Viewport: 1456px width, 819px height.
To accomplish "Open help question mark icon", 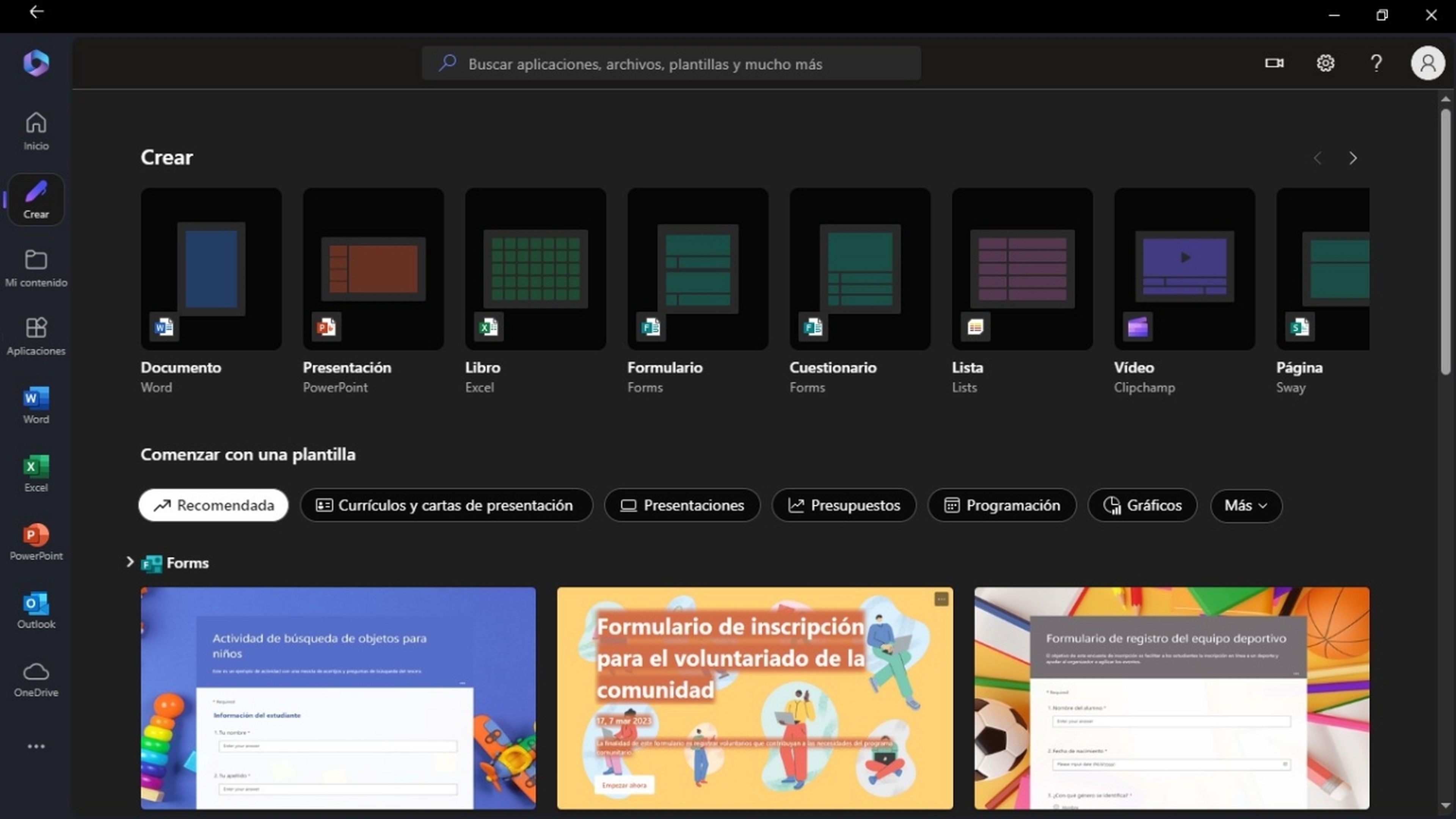I will coord(1376,63).
